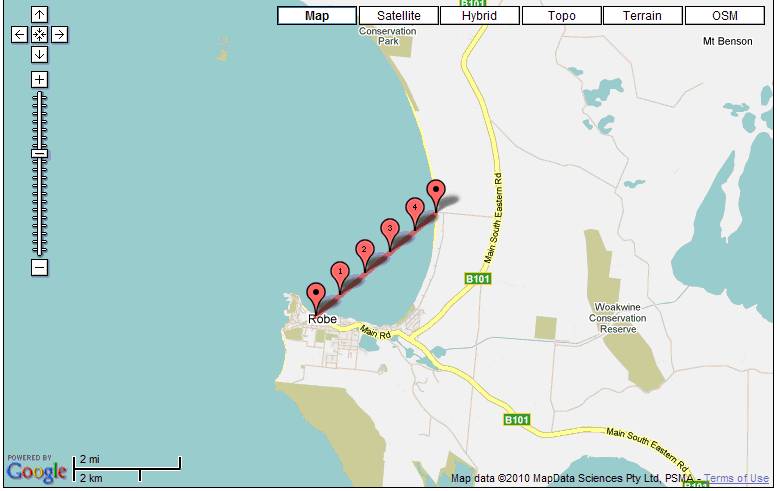The width and height of the screenshot is (777, 491).
Task: Select the red marker numbered 3
Action: coord(390,231)
